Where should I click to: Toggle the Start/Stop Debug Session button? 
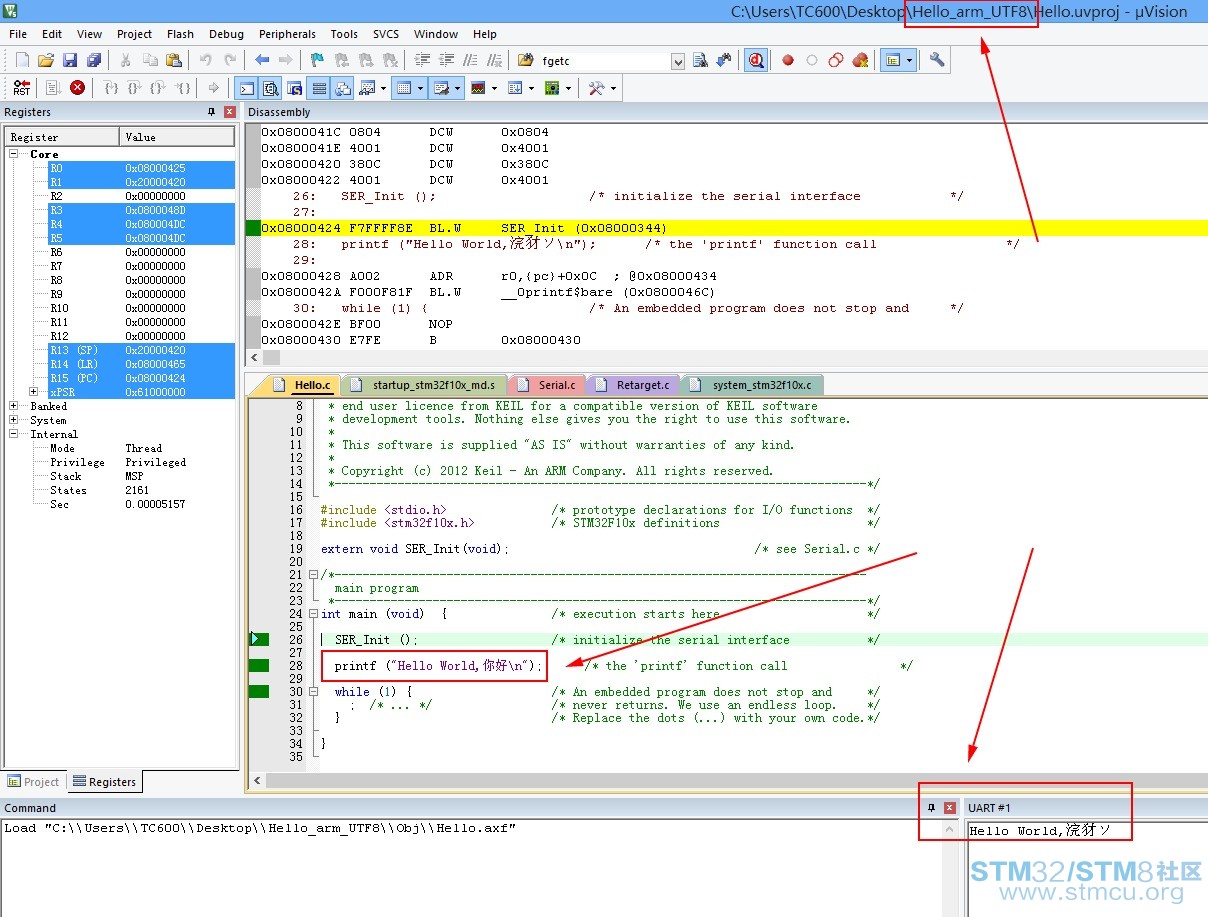pyautogui.click(x=756, y=60)
